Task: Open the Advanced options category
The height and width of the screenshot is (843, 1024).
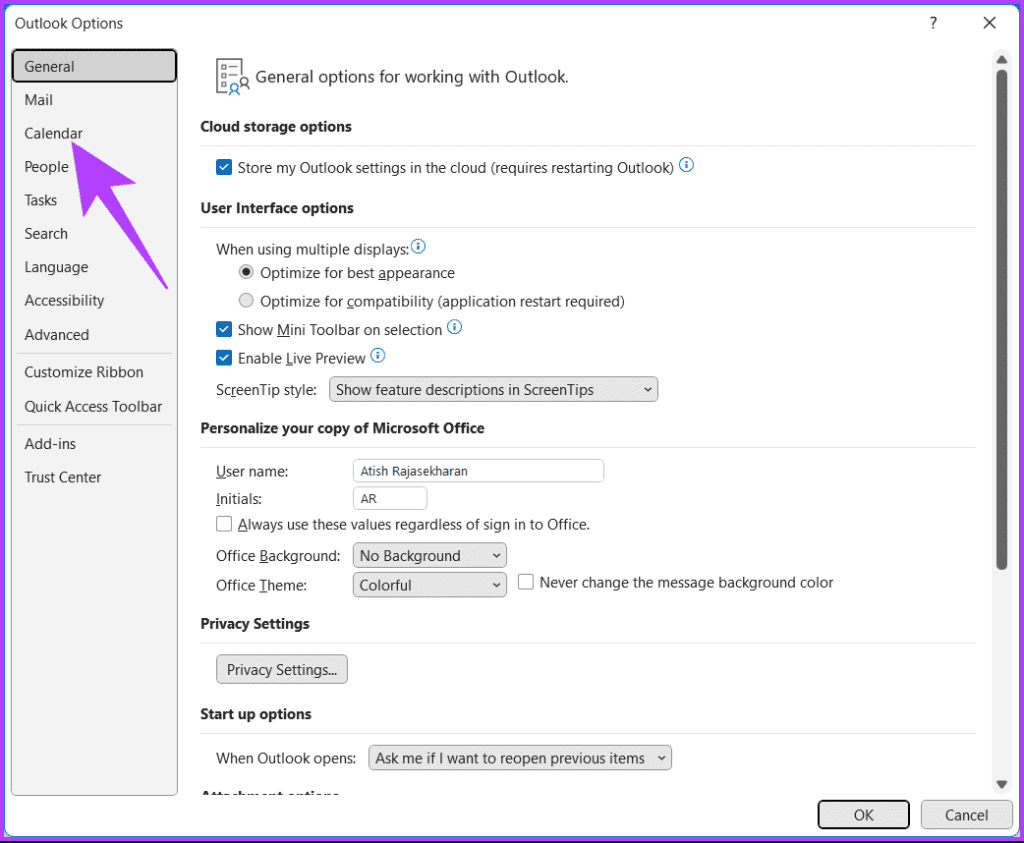Action: tap(94, 334)
